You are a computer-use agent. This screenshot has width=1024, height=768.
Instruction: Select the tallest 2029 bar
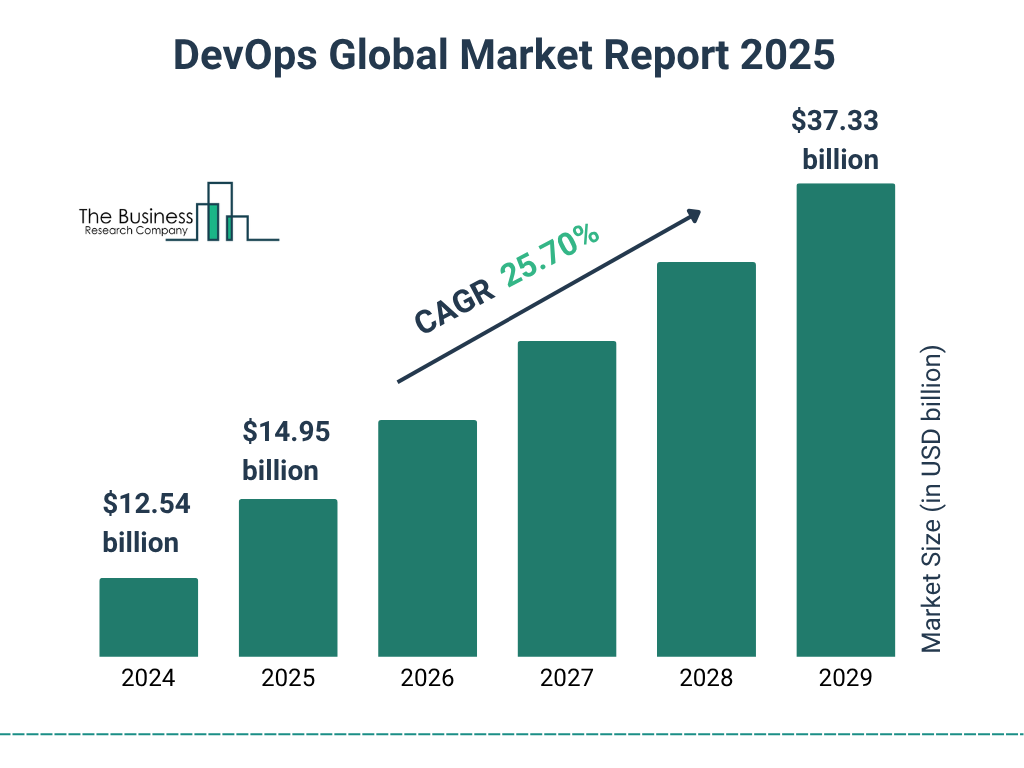[845, 420]
